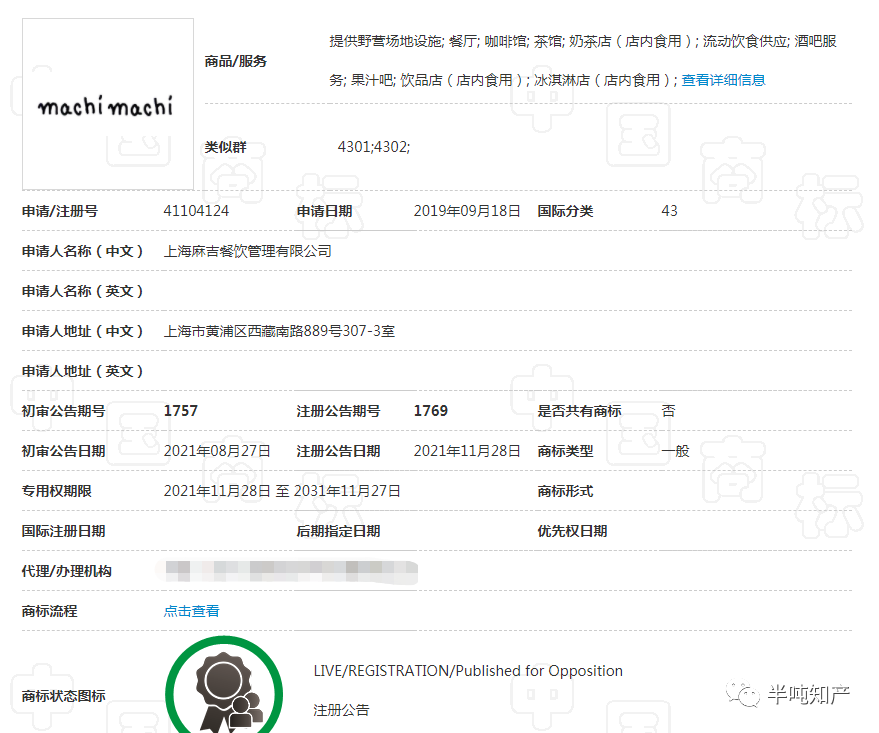This screenshot has width=879, height=733.
Task: Select applicant name 上海麻吉餐饮管理有限公司
Action: tap(247, 251)
